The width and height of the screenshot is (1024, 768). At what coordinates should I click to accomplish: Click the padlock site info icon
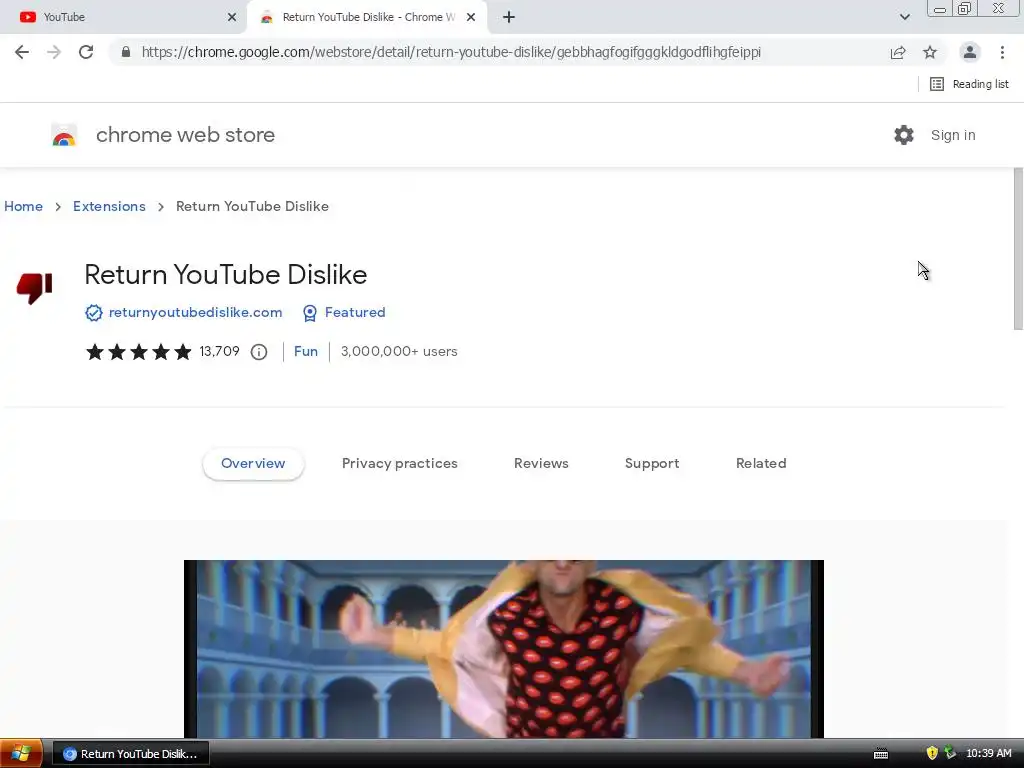(126, 52)
